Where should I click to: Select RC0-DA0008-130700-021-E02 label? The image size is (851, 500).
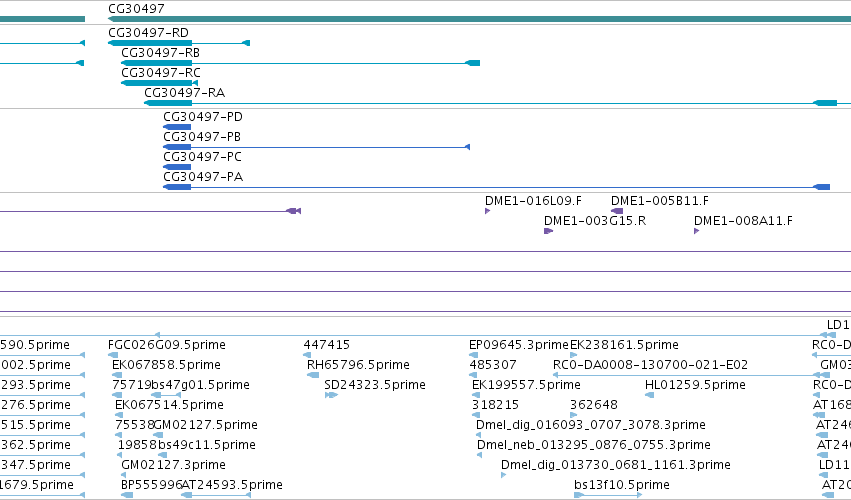650,365
